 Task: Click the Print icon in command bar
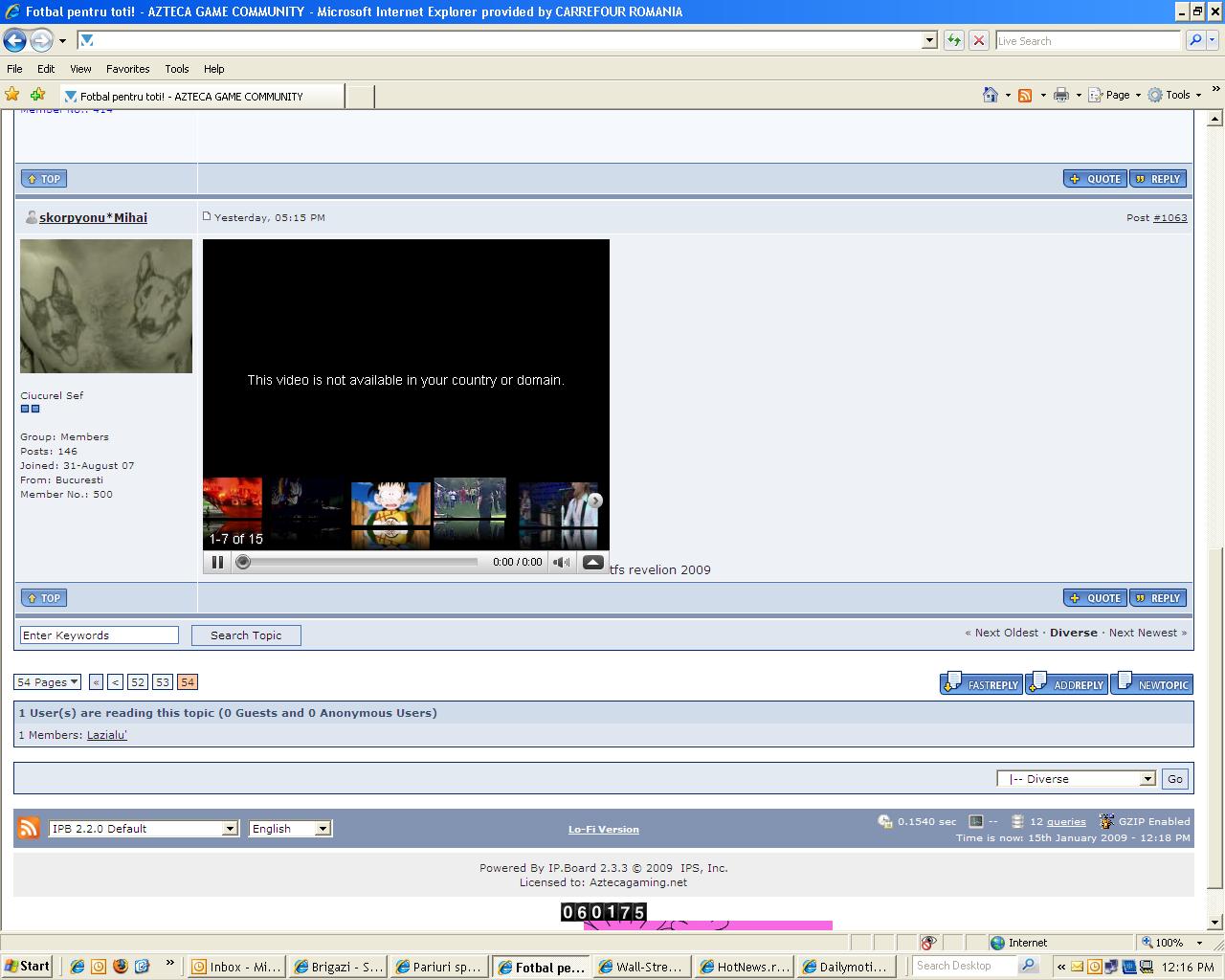pyautogui.click(x=1060, y=95)
